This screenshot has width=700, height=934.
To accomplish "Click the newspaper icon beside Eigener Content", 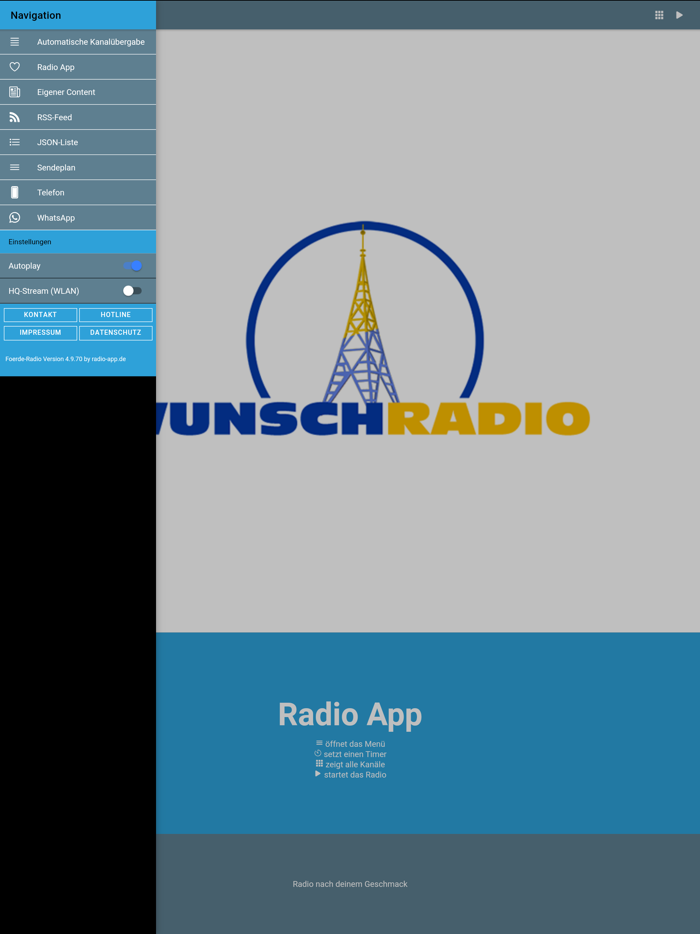I will (x=15, y=92).
